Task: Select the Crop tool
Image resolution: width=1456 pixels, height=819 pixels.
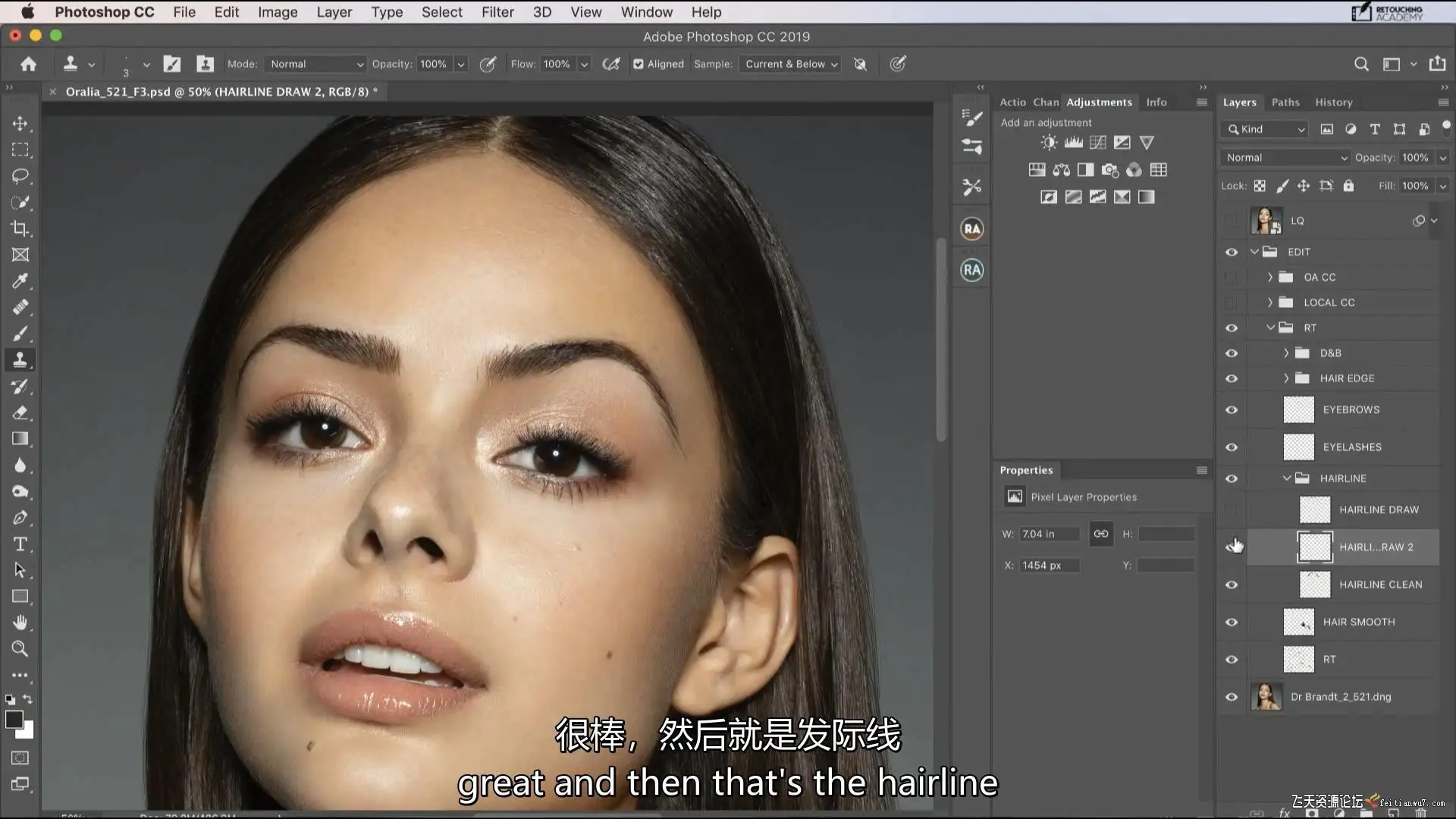Action: coord(20,228)
